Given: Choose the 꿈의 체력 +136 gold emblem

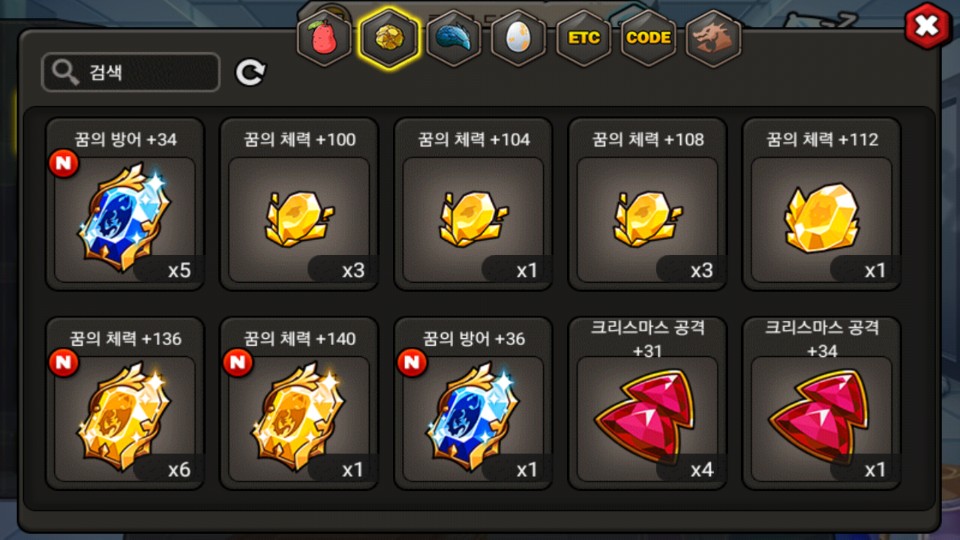Looking at the screenshot, I should (x=125, y=403).
